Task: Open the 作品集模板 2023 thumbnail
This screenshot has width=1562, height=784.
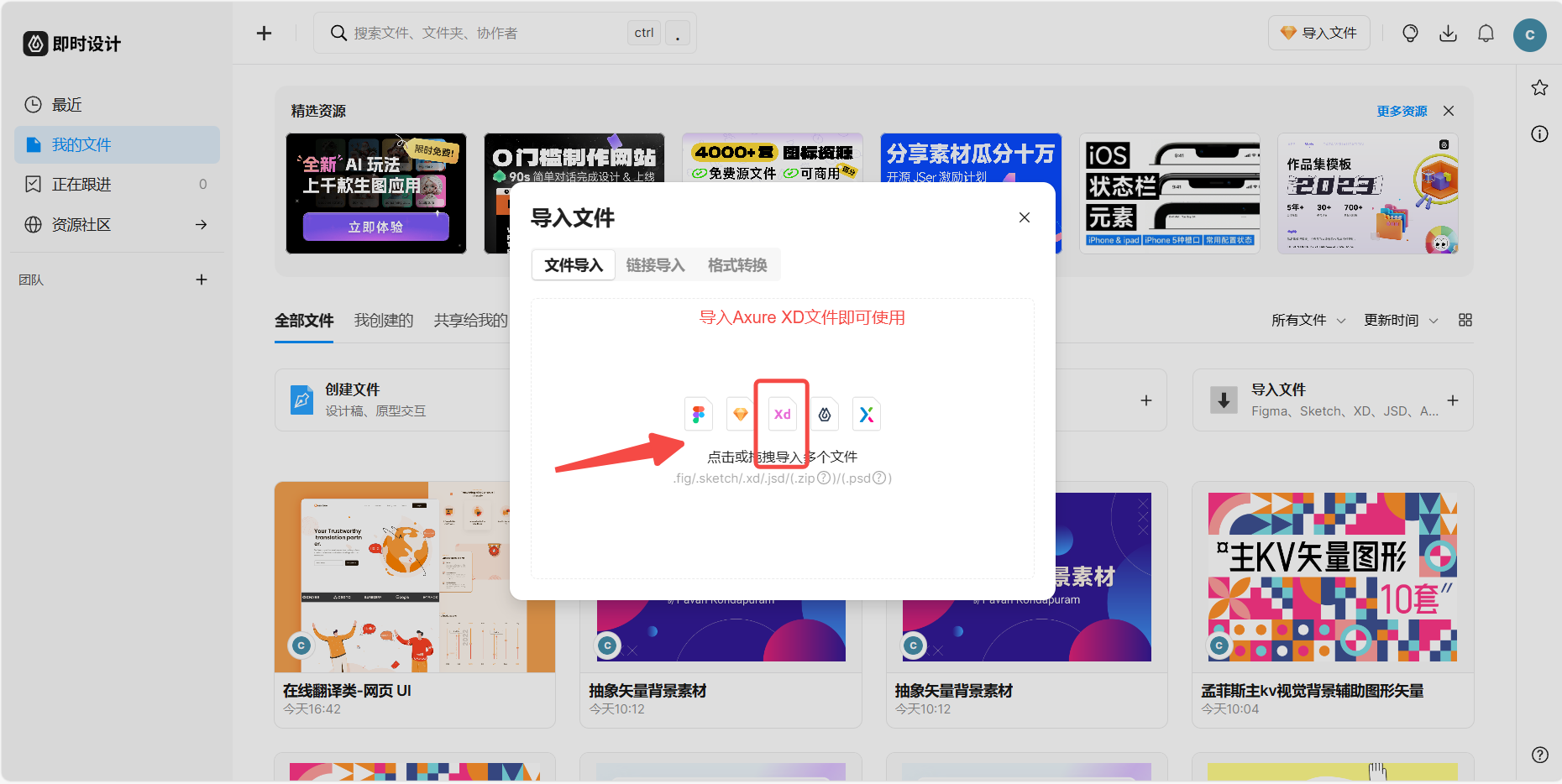Action: pyautogui.click(x=1368, y=193)
